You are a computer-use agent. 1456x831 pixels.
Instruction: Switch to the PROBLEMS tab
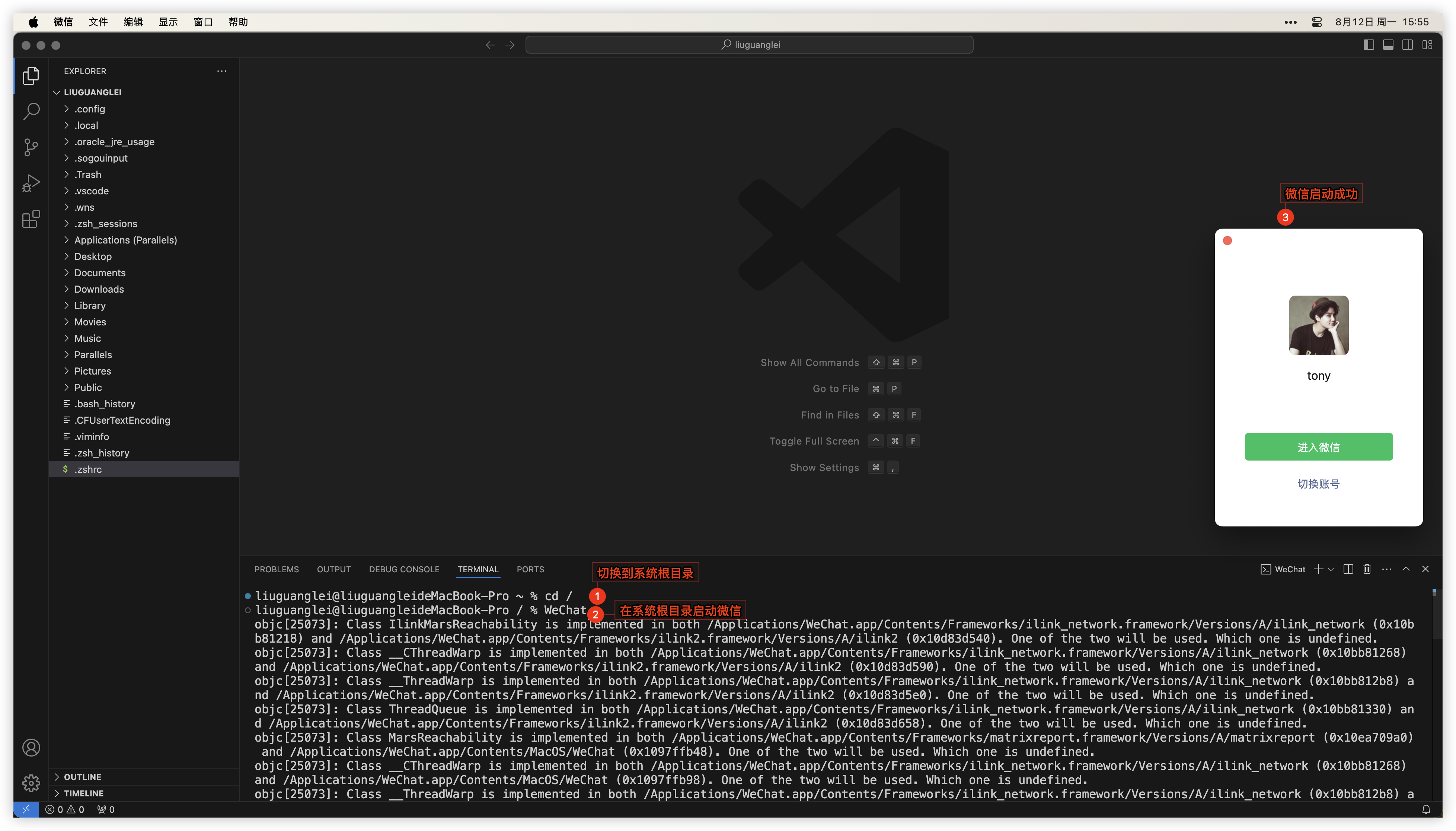point(276,569)
